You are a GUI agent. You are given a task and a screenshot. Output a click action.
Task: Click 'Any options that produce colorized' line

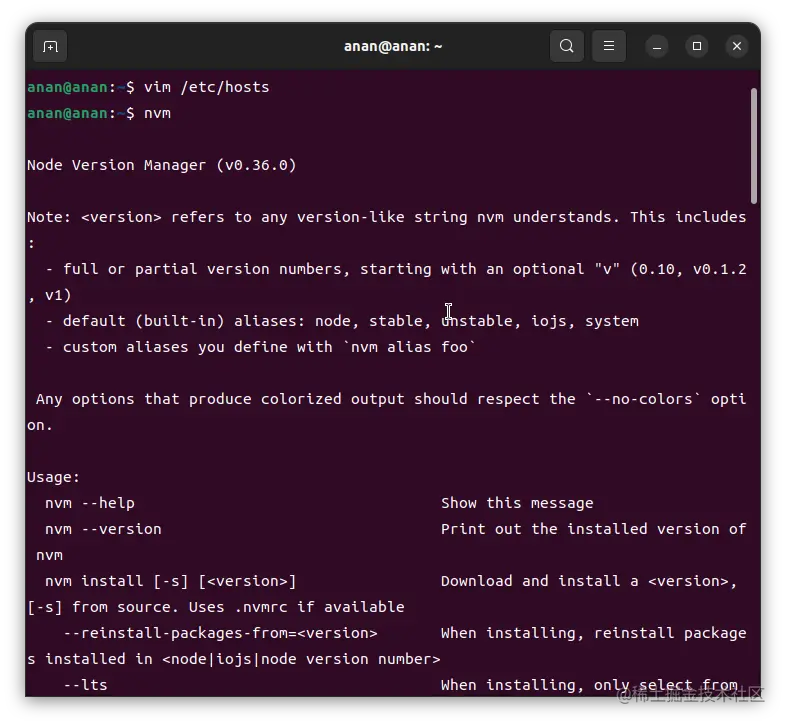pos(391,400)
